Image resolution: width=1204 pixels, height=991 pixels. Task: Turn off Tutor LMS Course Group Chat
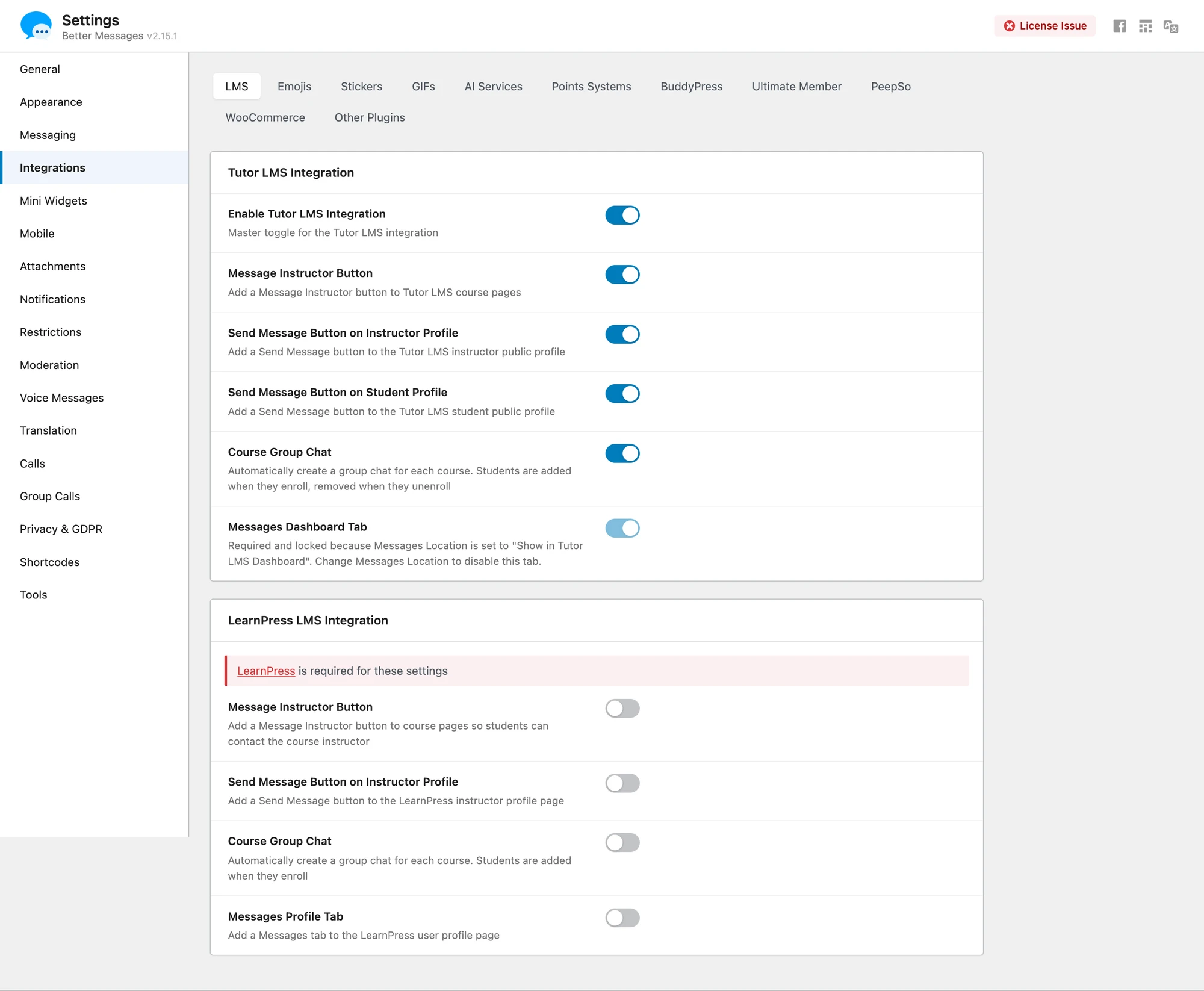pyautogui.click(x=622, y=453)
